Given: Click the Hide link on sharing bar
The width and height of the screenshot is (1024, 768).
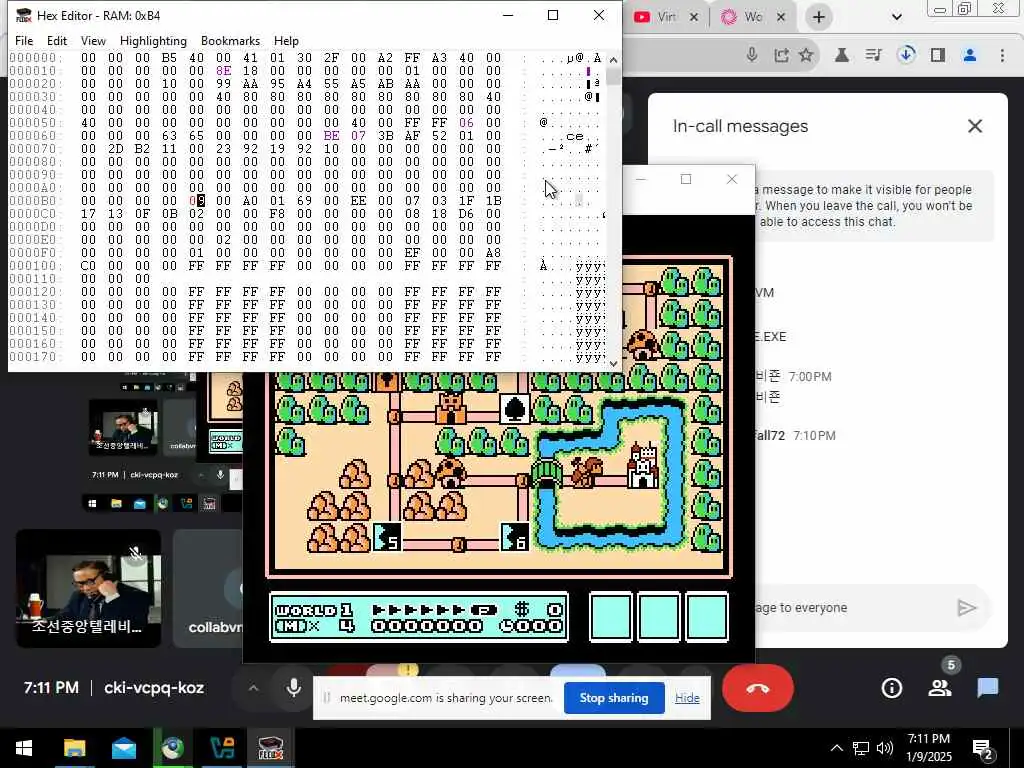Looking at the screenshot, I should [687, 698].
